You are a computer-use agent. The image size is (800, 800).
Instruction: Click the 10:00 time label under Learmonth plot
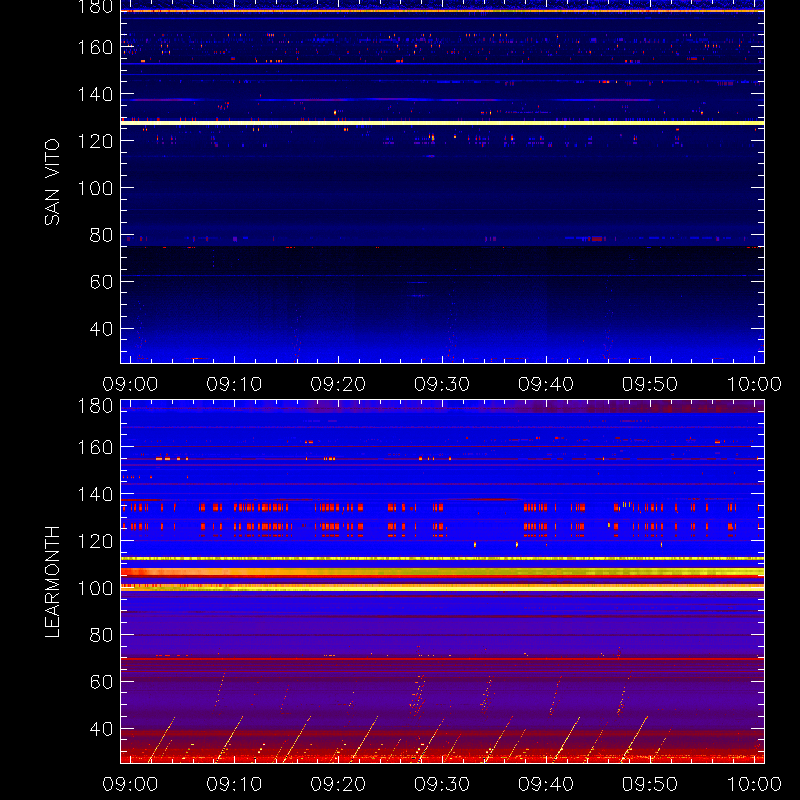pos(754,784)
